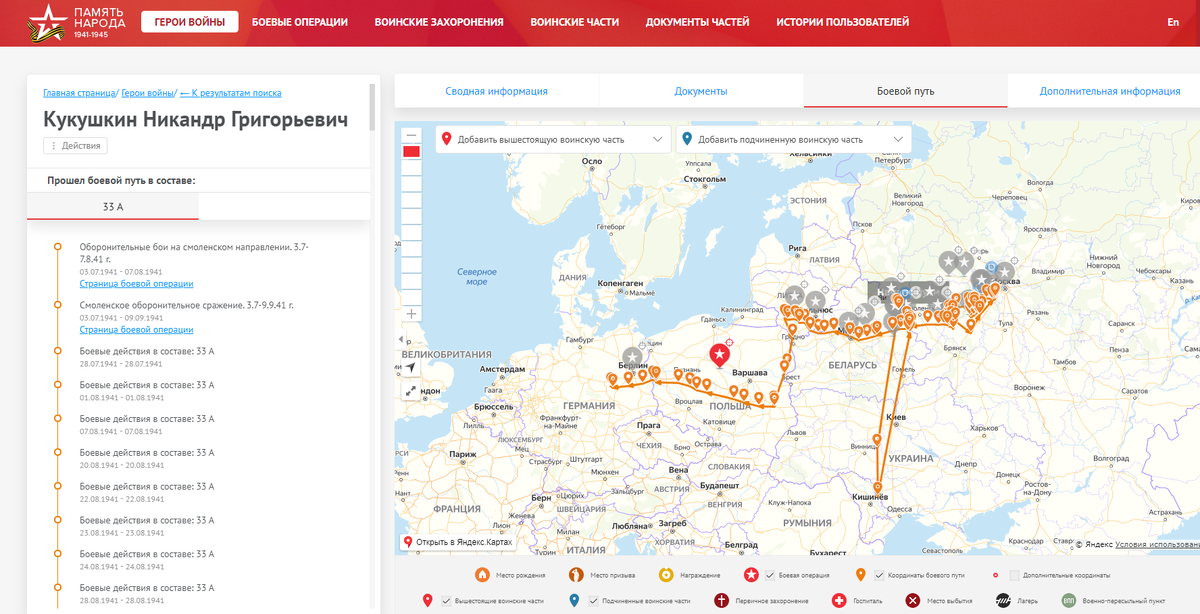The image size is (1200, 614).
Task: Click the Место выбытия X icon
Action: pyautogui.click(x=913, y=600)
